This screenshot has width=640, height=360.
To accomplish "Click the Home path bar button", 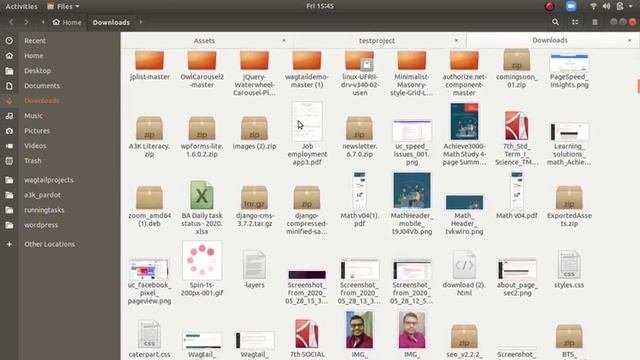I will [x=67, y=22].
